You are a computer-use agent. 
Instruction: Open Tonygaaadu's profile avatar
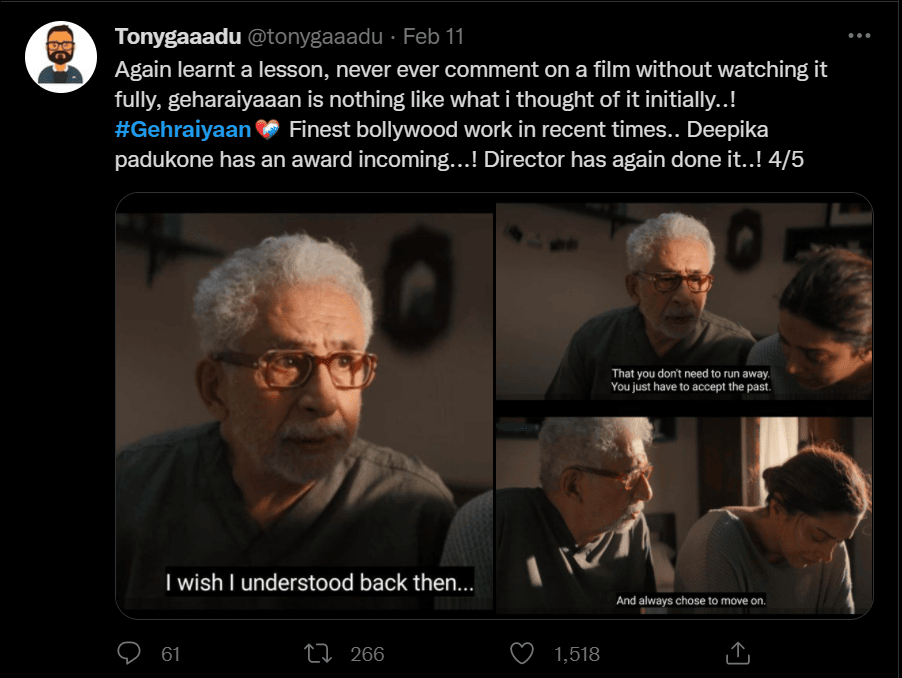[60, 57]
